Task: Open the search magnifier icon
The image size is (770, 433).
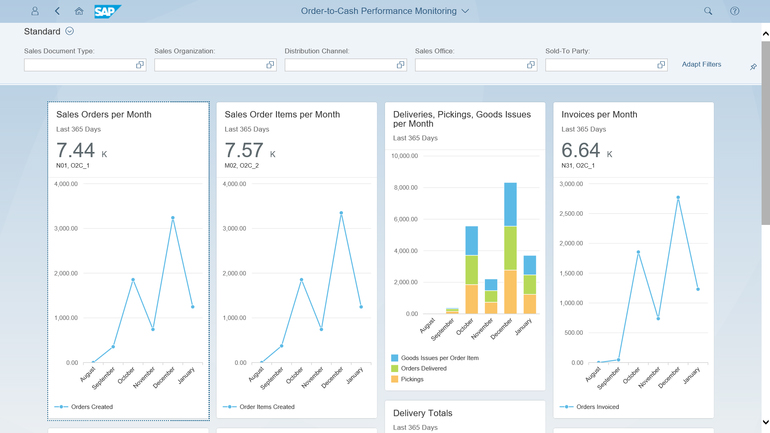Action: click(x=708, y=11)
